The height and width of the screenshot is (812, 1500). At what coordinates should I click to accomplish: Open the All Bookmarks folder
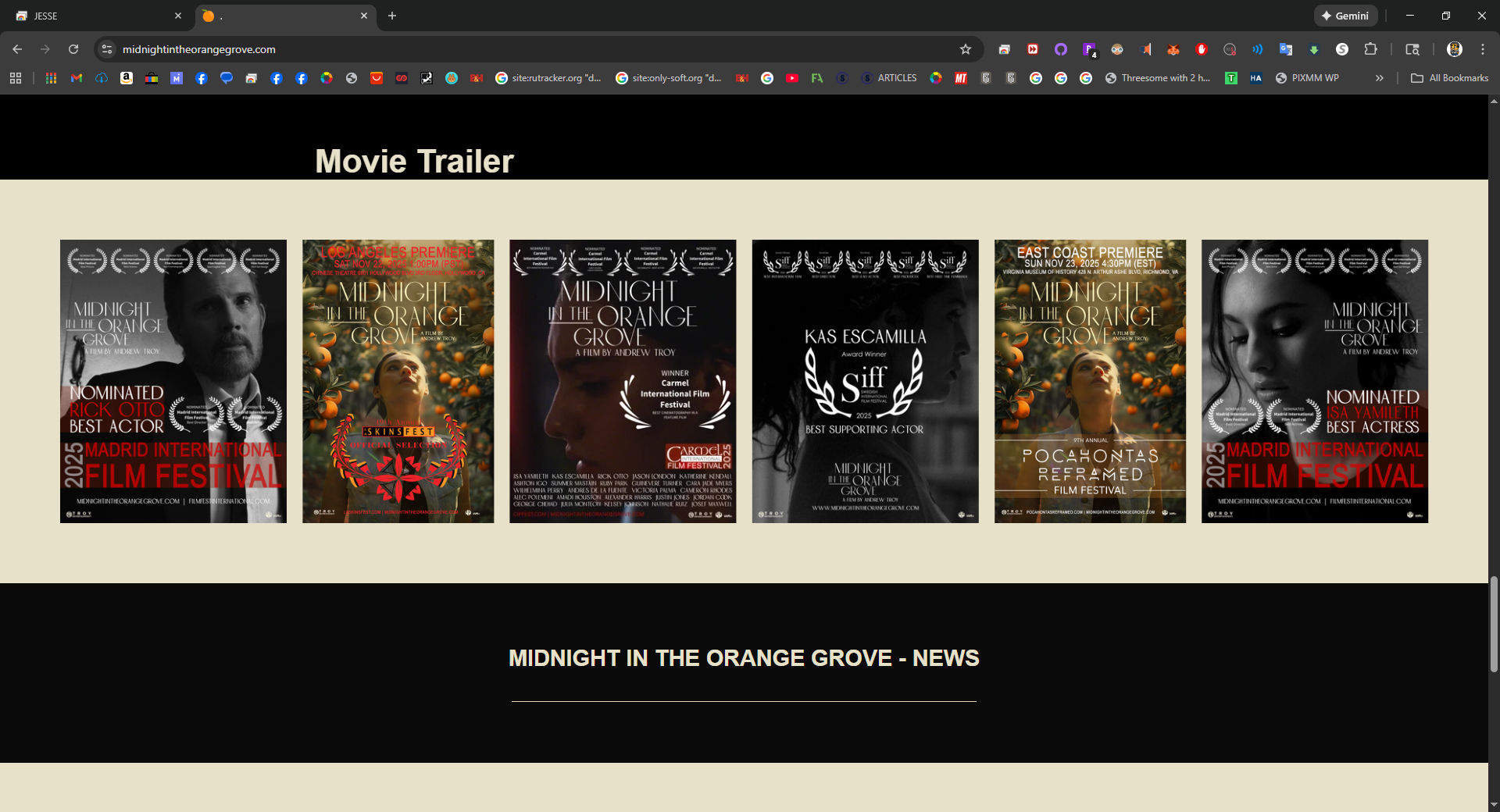[x=1449, y=78]
